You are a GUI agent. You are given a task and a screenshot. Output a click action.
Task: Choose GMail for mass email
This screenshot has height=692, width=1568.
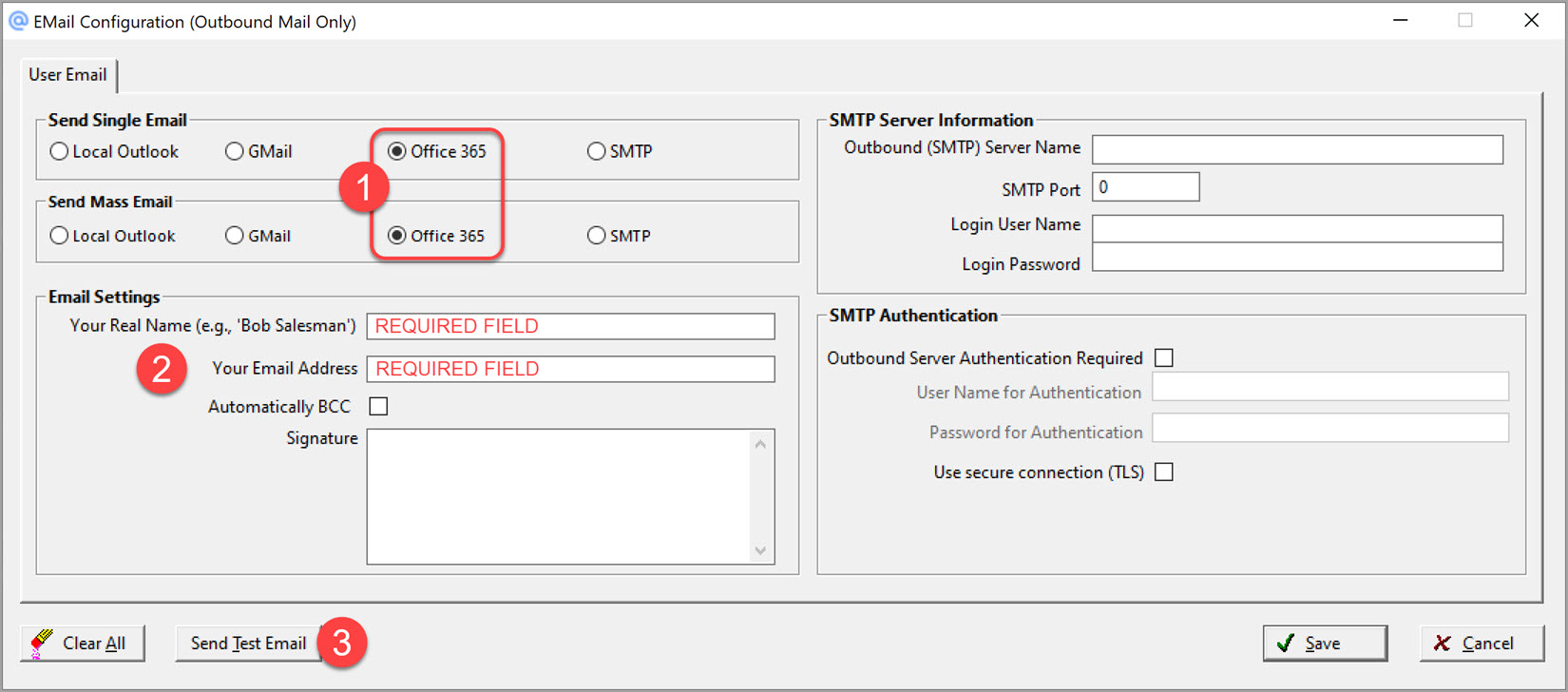click(x=235, y=236)
